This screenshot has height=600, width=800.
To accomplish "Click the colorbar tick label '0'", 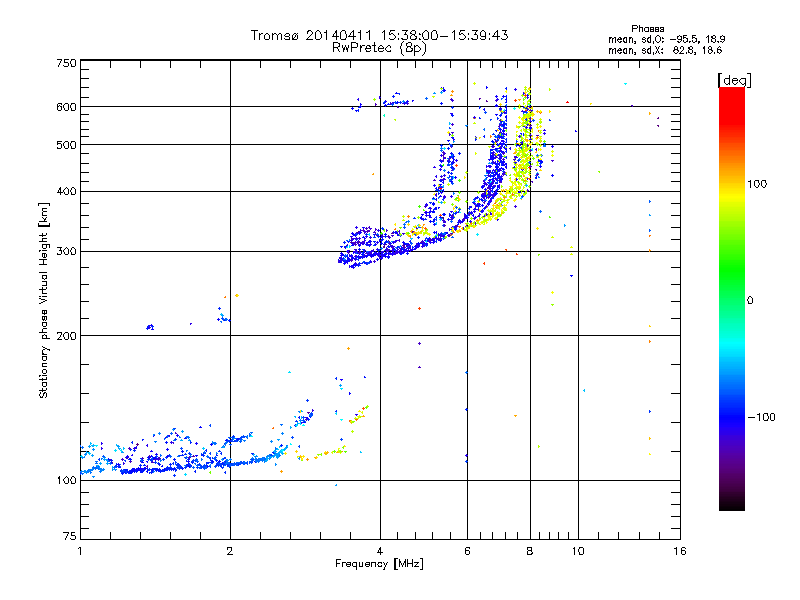I will (750, 300).
